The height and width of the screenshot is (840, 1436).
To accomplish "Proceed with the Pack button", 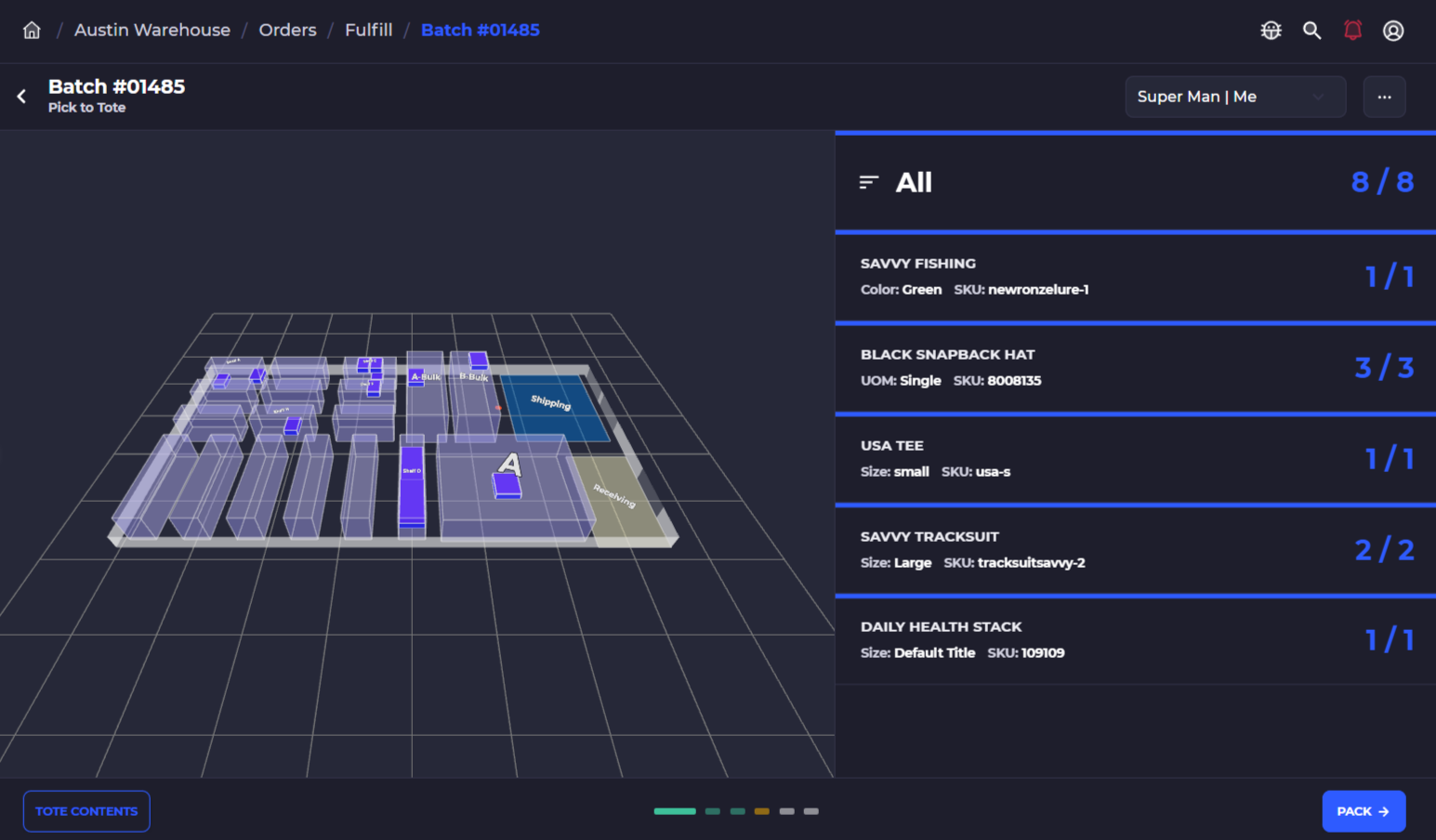I will (x=1364, y=811).
